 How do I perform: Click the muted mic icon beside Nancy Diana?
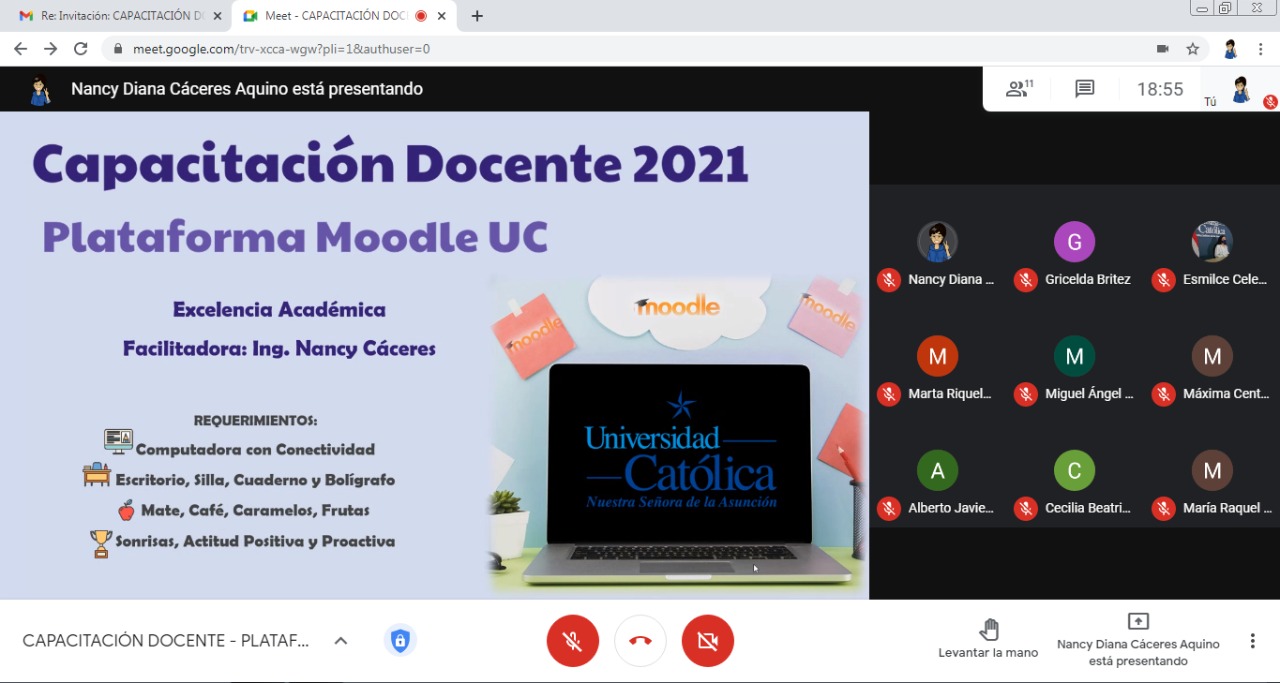[888, 280]
